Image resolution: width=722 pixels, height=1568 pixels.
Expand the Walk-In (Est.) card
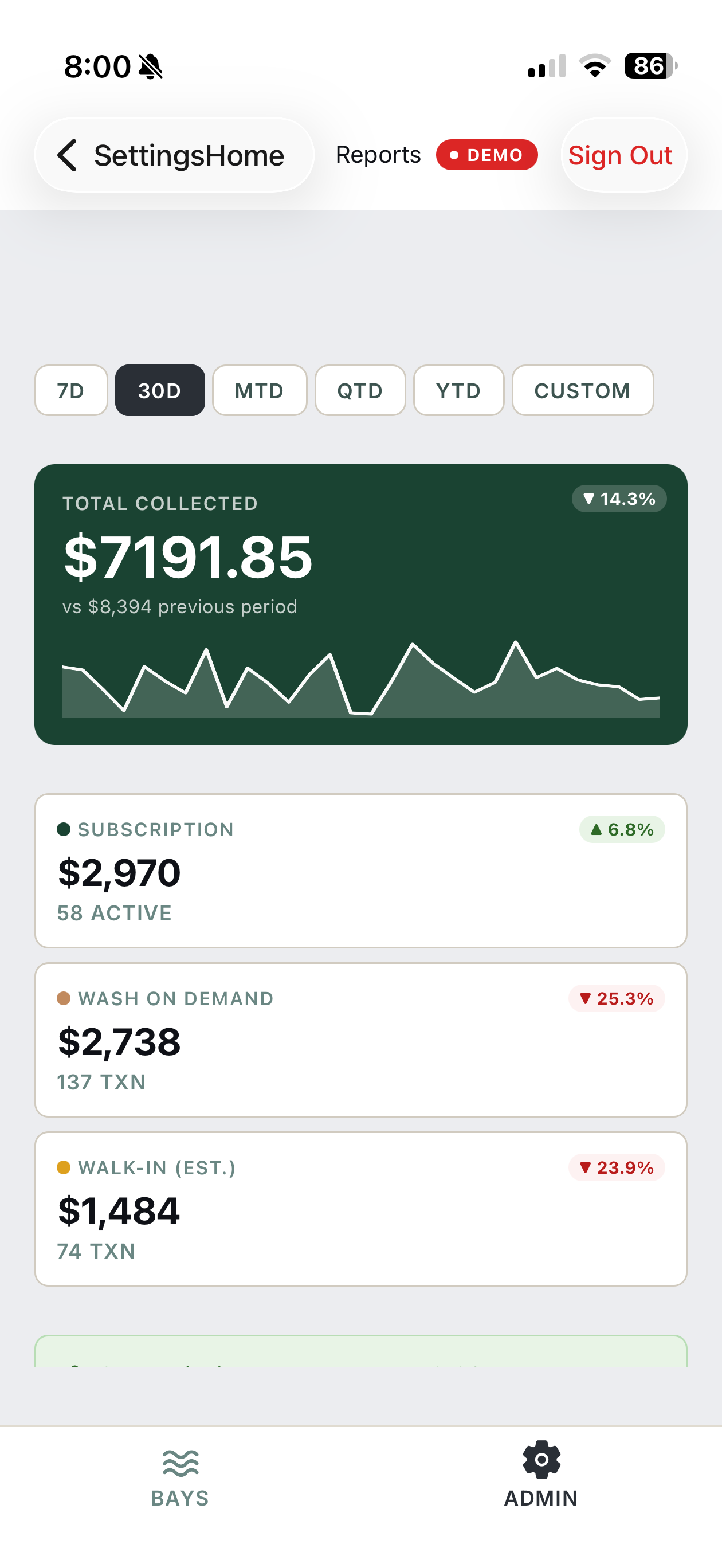click(x=361, y=1209)
